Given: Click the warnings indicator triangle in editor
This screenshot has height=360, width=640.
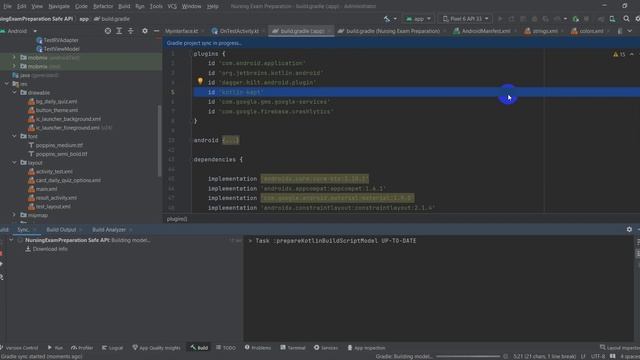Looking at the screenshot, I should click(x=616, y=54).
